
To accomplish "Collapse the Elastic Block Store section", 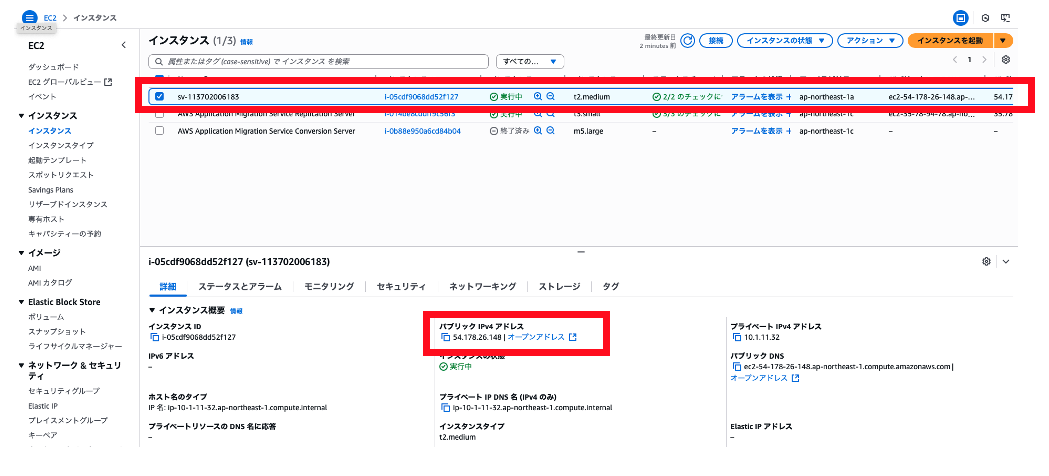I will point(22,302).
